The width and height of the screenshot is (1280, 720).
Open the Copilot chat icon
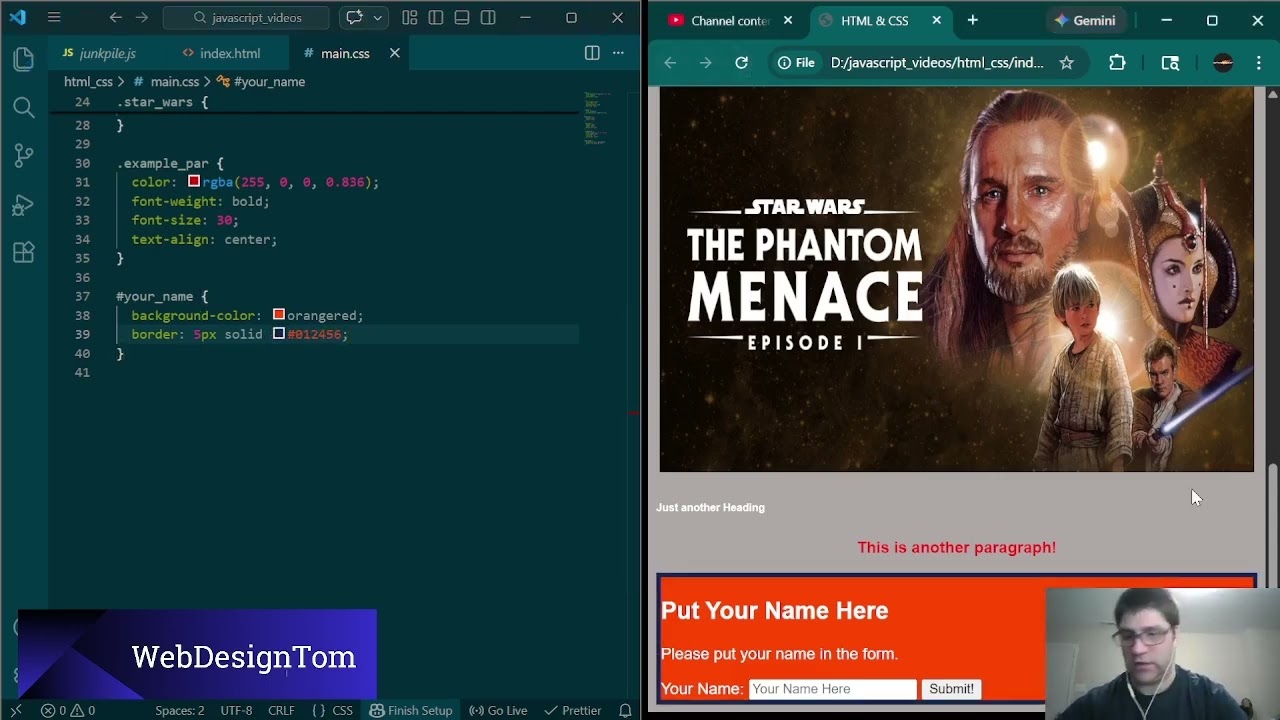point(354,18)
